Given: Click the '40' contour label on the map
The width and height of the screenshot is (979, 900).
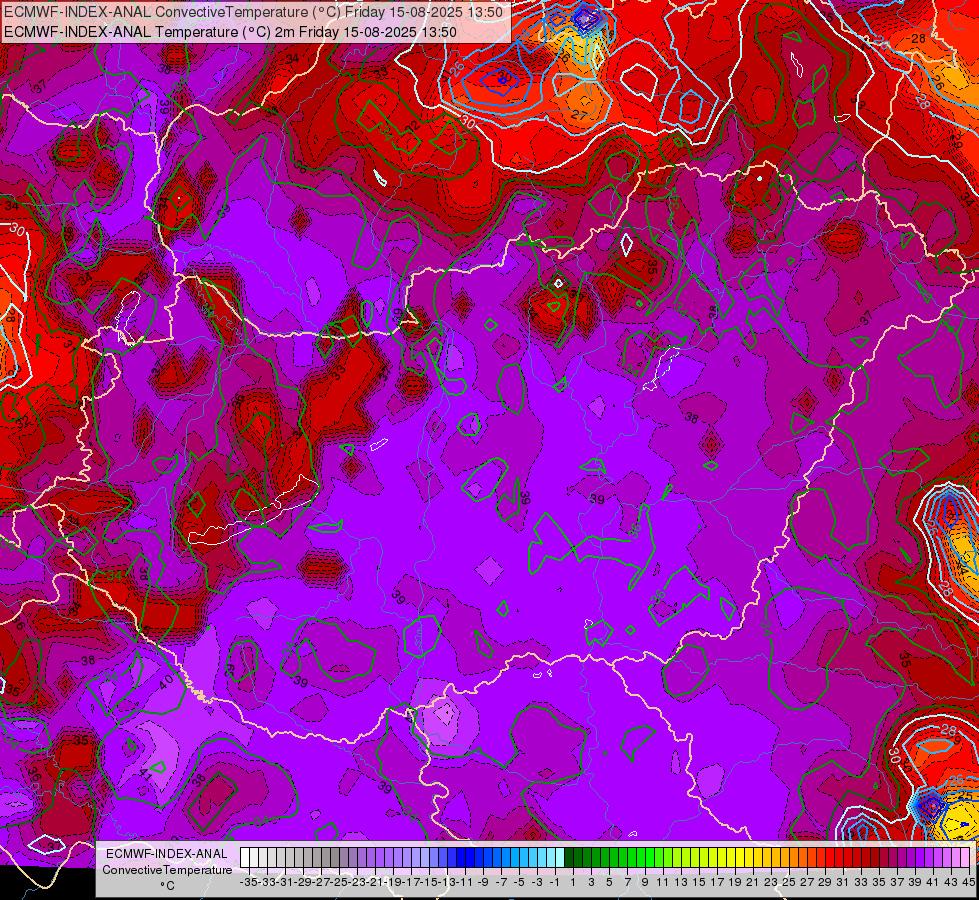Looking at the screenshot, I should [165, 682].
